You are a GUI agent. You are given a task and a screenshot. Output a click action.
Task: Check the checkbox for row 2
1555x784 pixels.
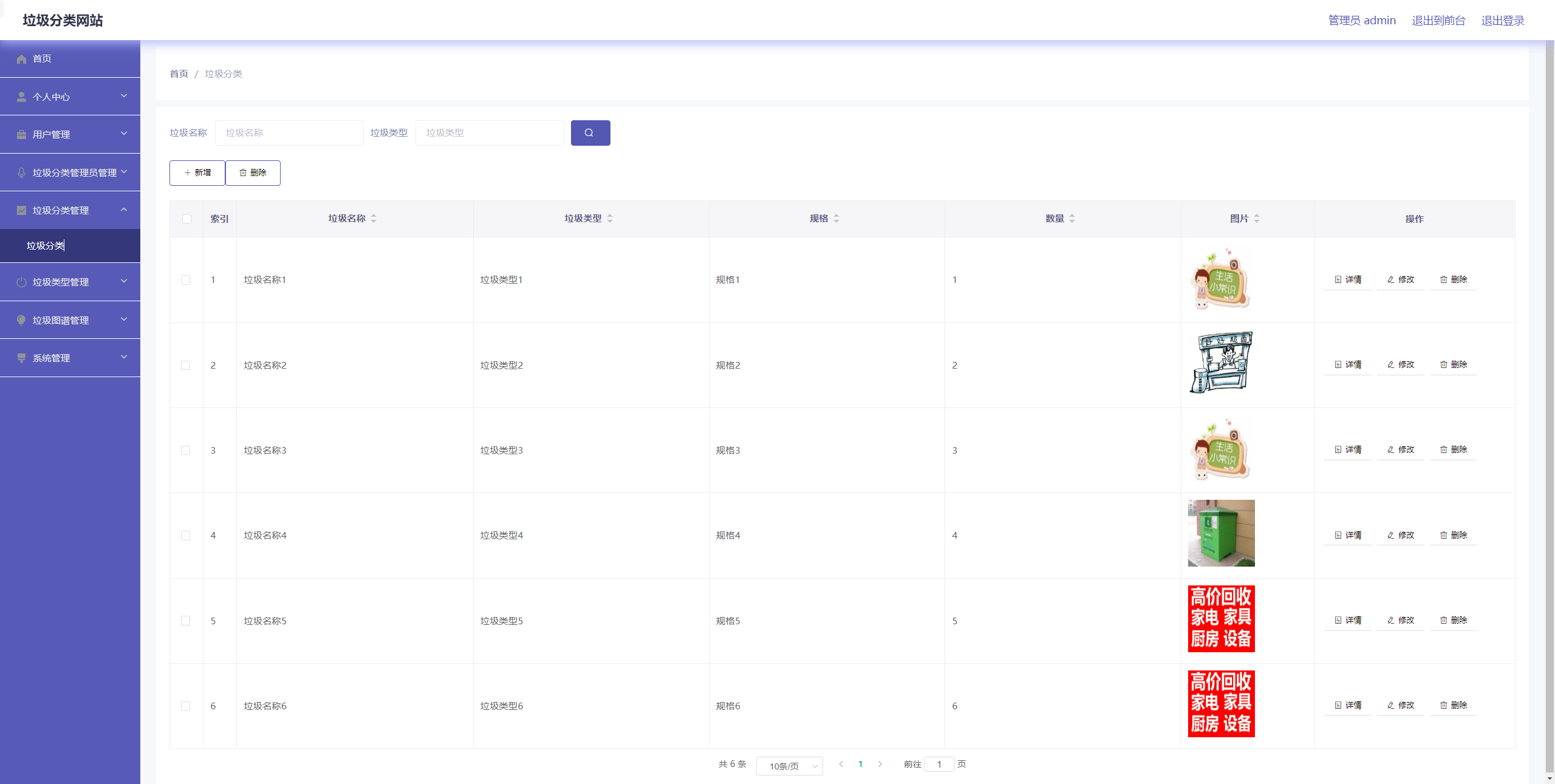tap(186, 366)
